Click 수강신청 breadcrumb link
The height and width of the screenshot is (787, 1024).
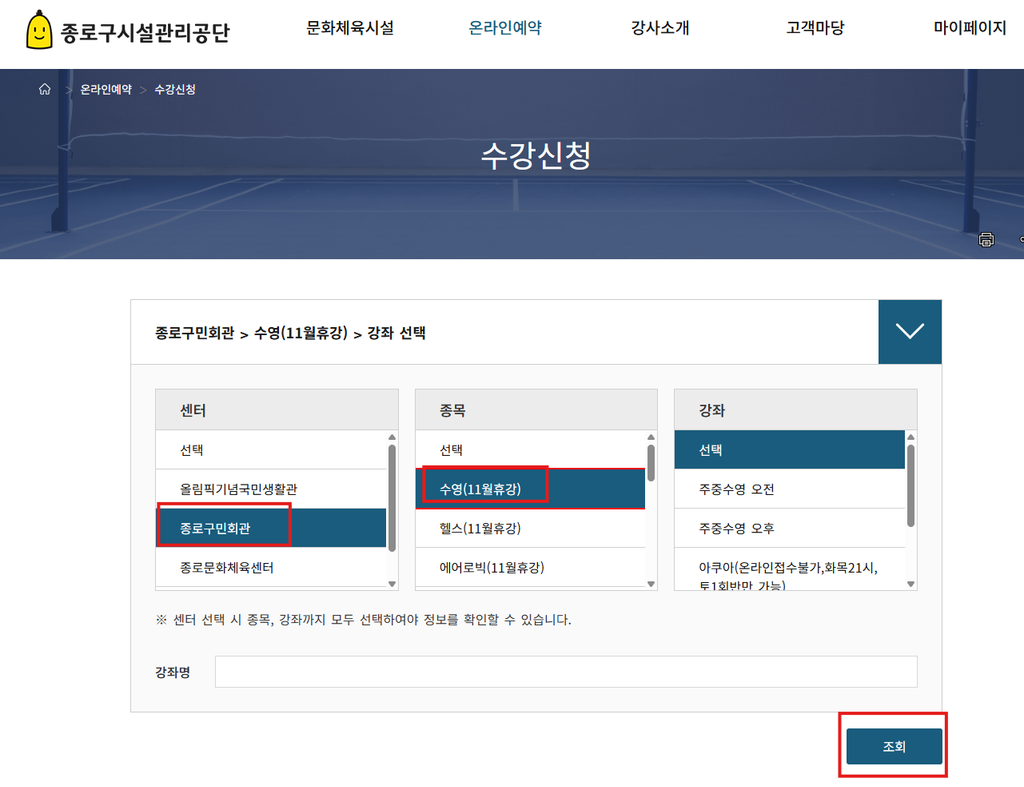coord(175,89)
